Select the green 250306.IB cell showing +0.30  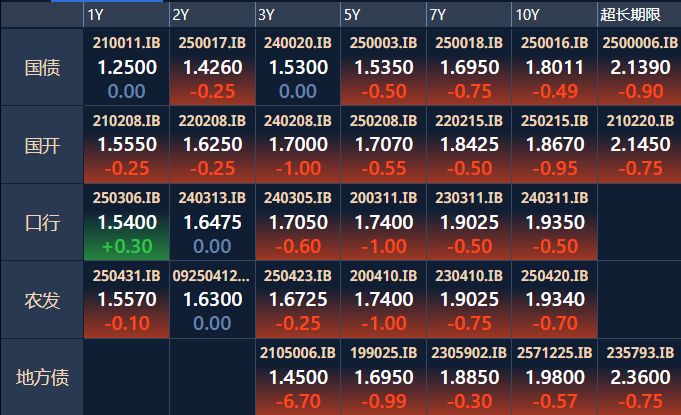pyautogui.click(x=126, y=222)
